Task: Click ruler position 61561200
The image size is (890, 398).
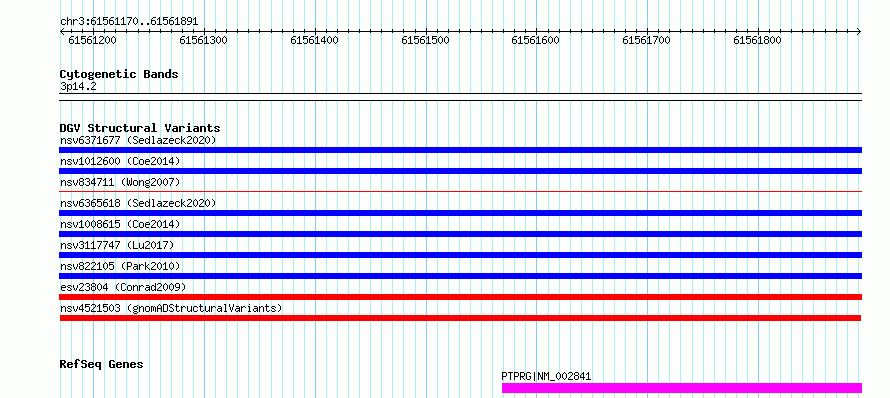Action: point(92,40)
